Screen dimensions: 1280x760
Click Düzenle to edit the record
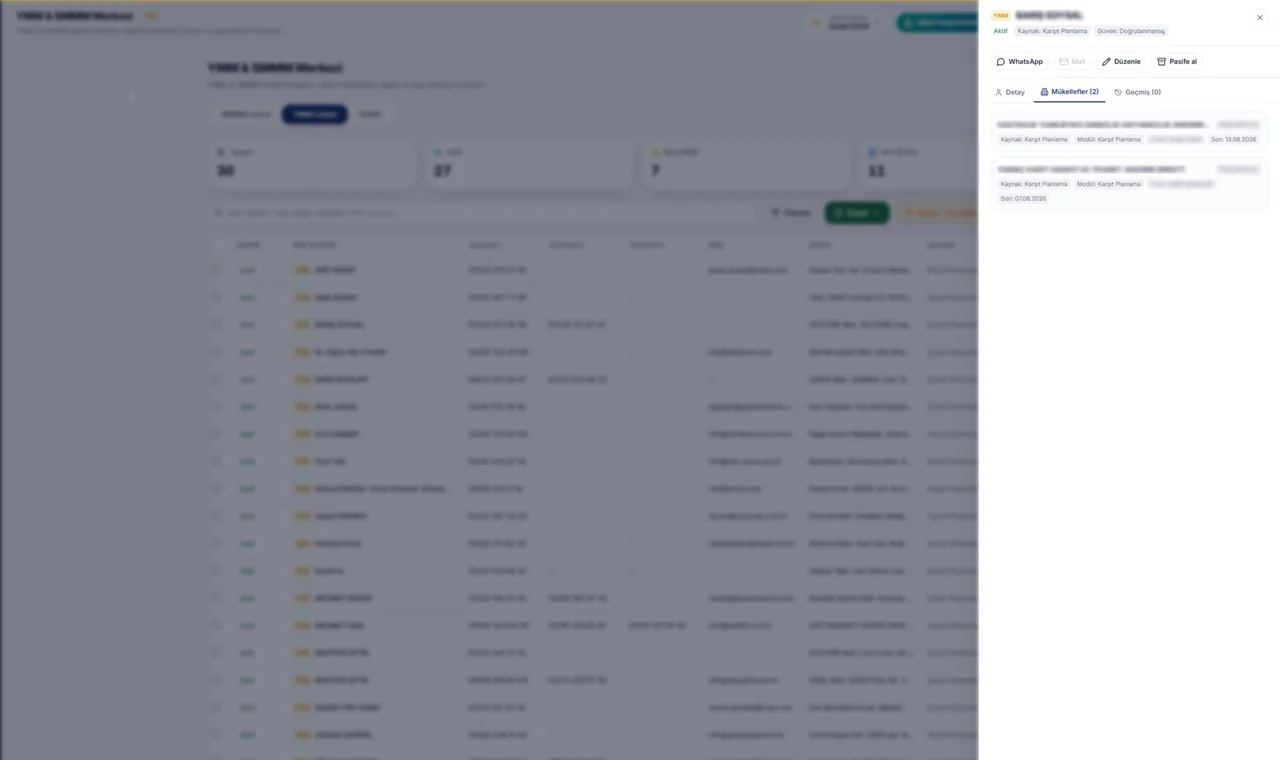coord(1121,62)
